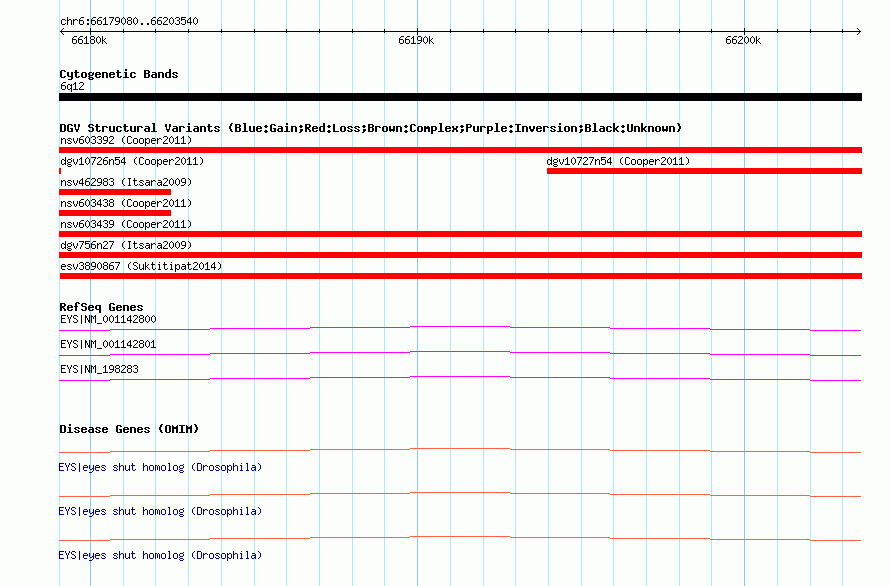Open variant nsv462983 (Itsara2009) label
This screenshot has height=586, width=890.
coord(126,182)
